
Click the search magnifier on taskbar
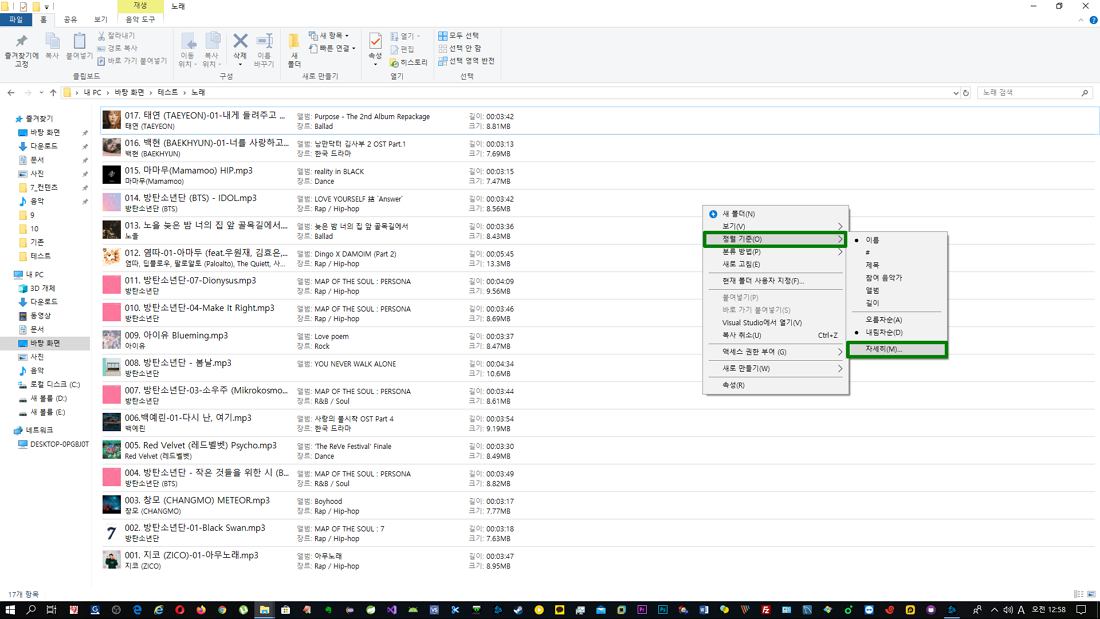click(31, 610)
